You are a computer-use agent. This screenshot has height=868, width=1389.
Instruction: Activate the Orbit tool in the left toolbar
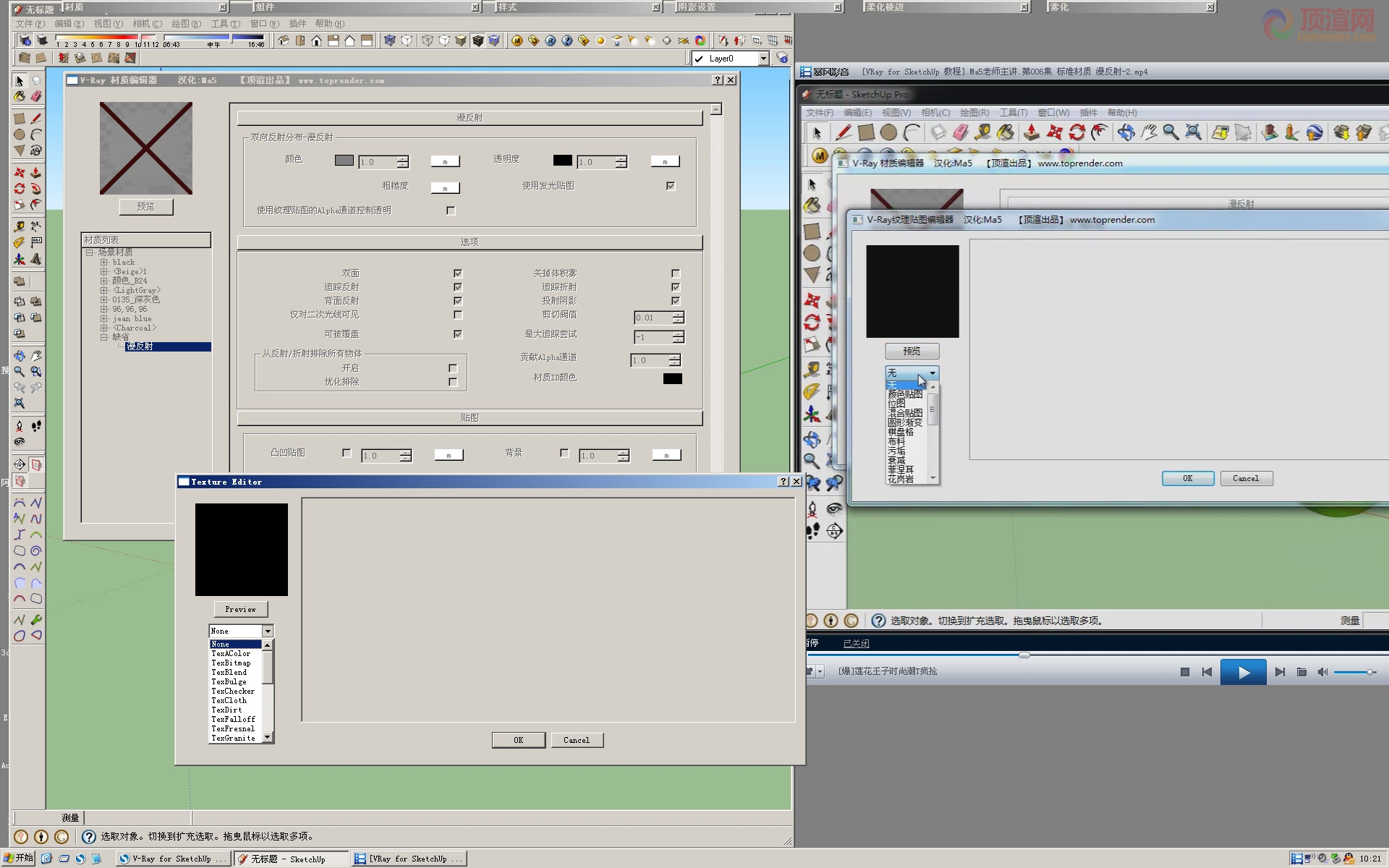20,356
